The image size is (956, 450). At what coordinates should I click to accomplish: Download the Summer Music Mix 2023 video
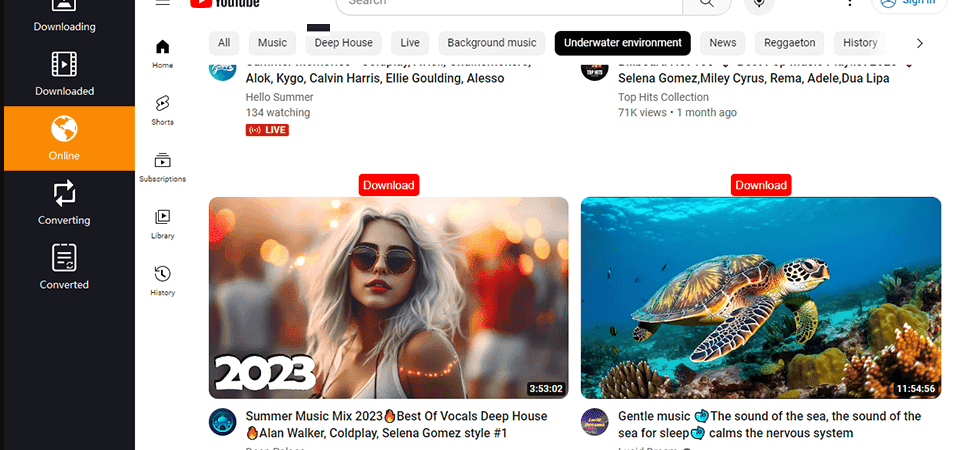pos(389,185)
